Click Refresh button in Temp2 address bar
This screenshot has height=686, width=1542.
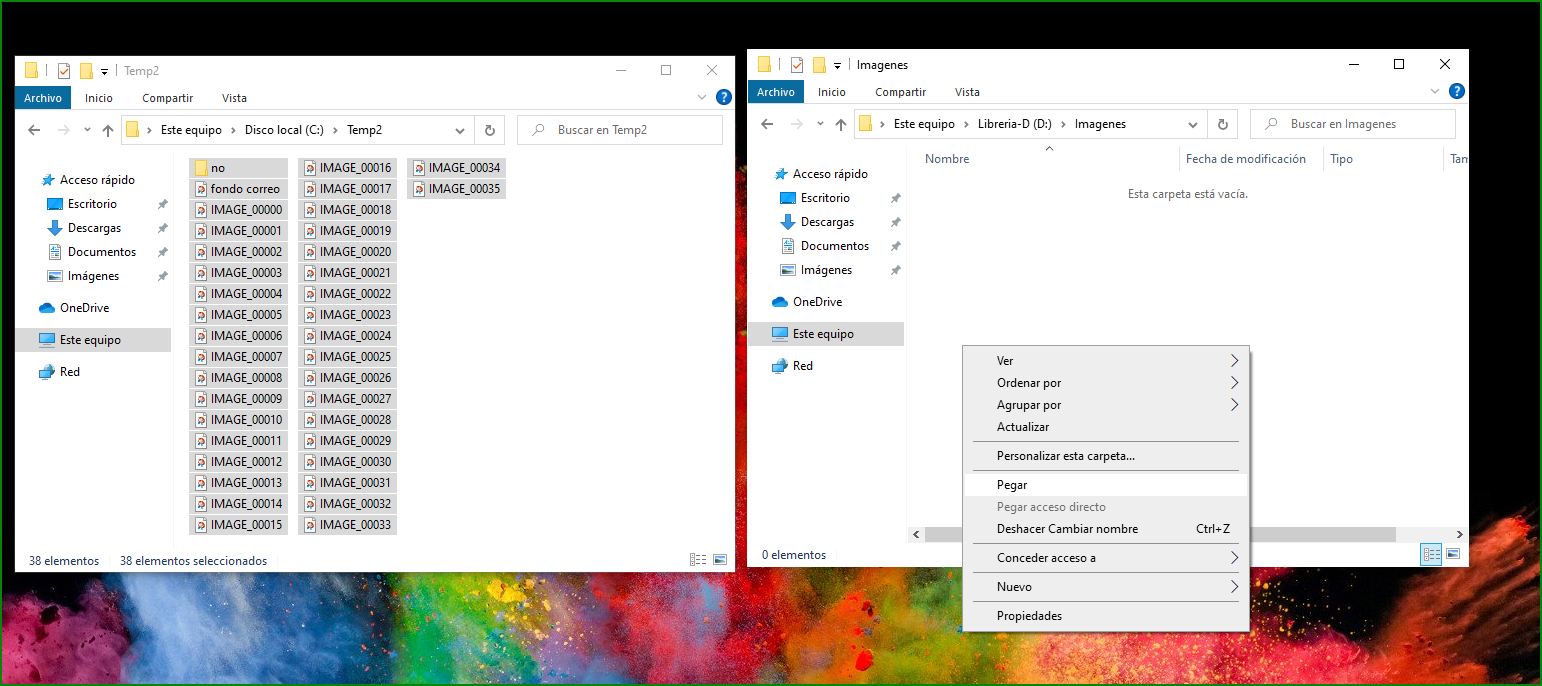click(489, 130)
